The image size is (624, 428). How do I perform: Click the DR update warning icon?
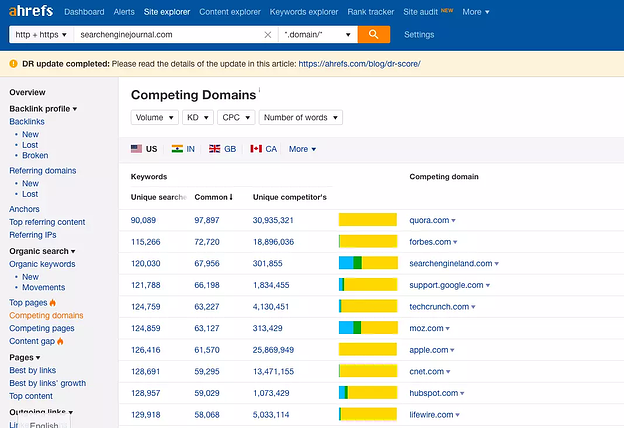13,64
